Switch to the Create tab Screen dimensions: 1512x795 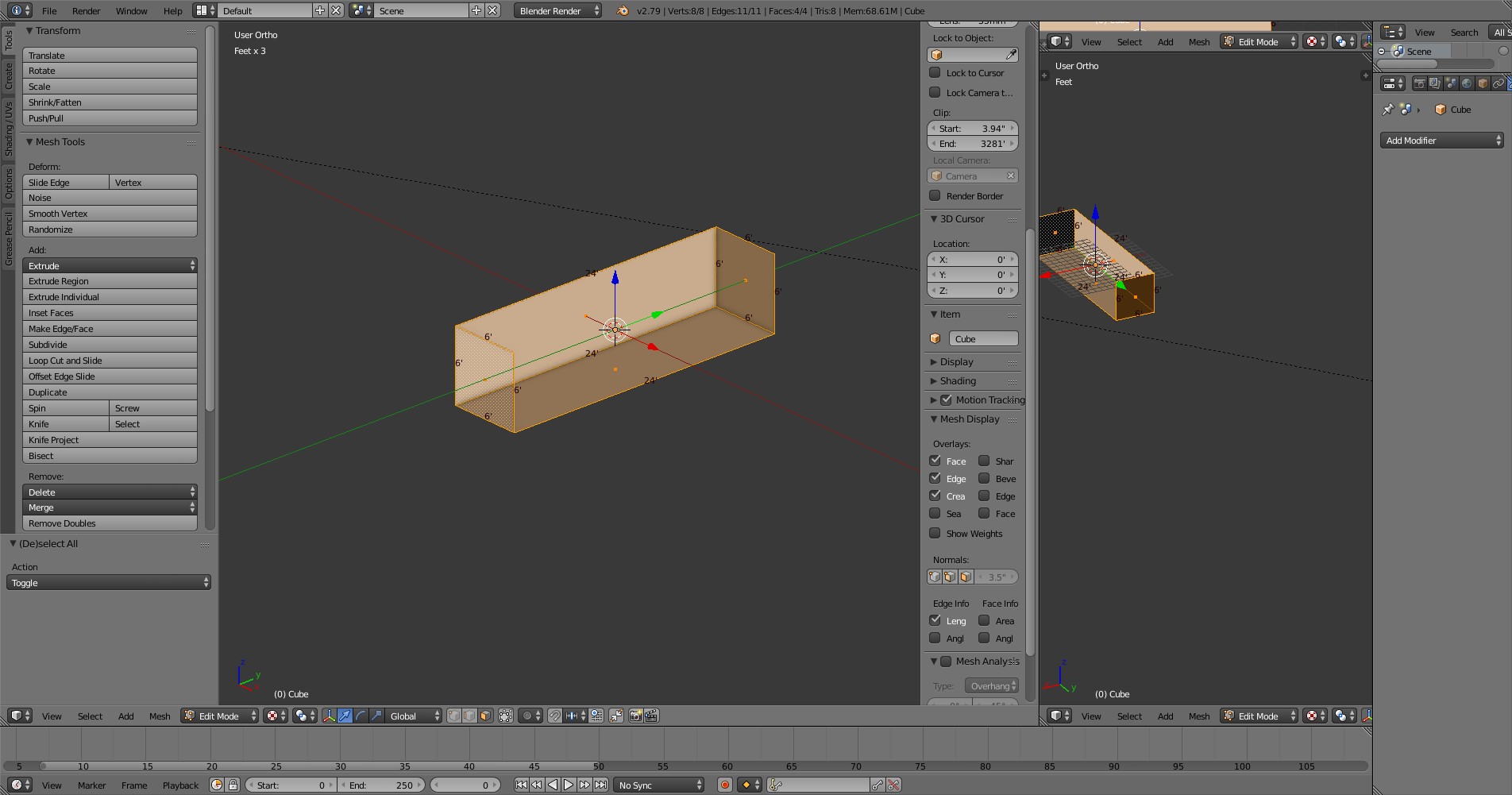point(9,75)
